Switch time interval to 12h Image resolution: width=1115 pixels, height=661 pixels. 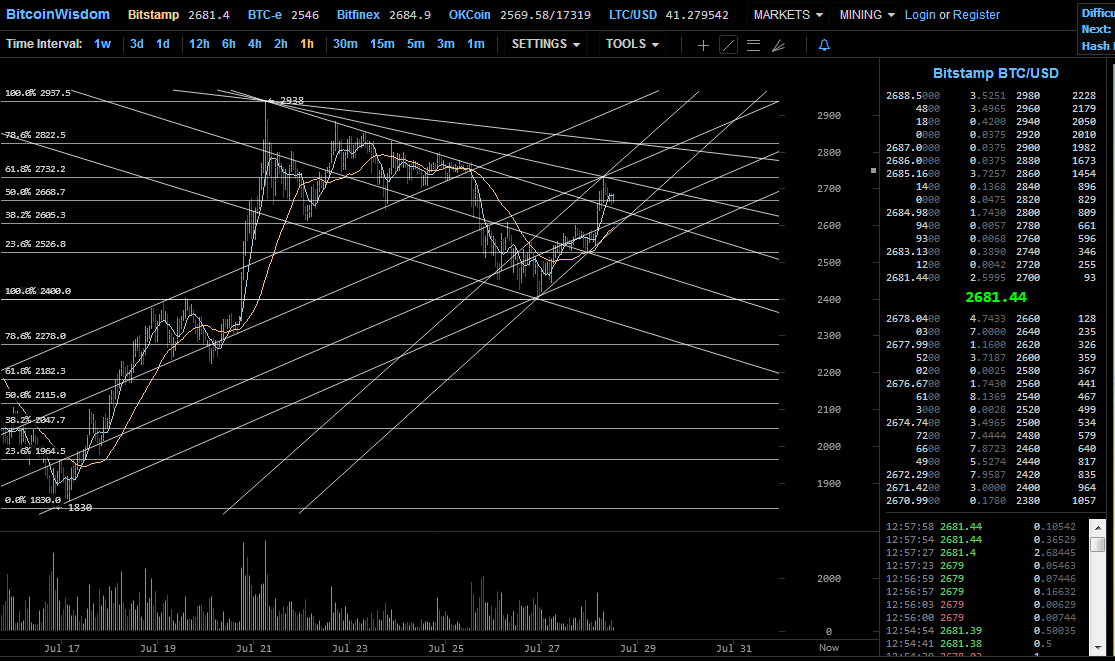pos(199,44)
